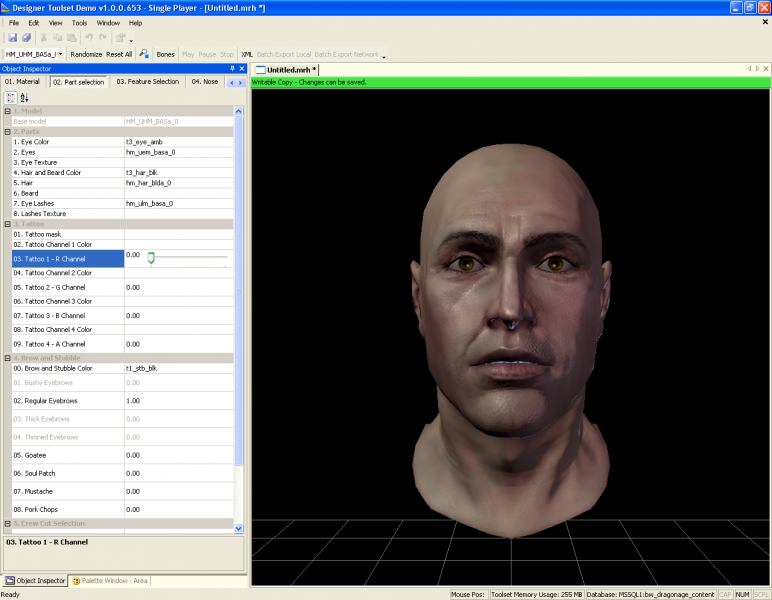Collapse the 4. Brow and Stubble section
Screen dimensions: 772x600
[x=8, y=358]
